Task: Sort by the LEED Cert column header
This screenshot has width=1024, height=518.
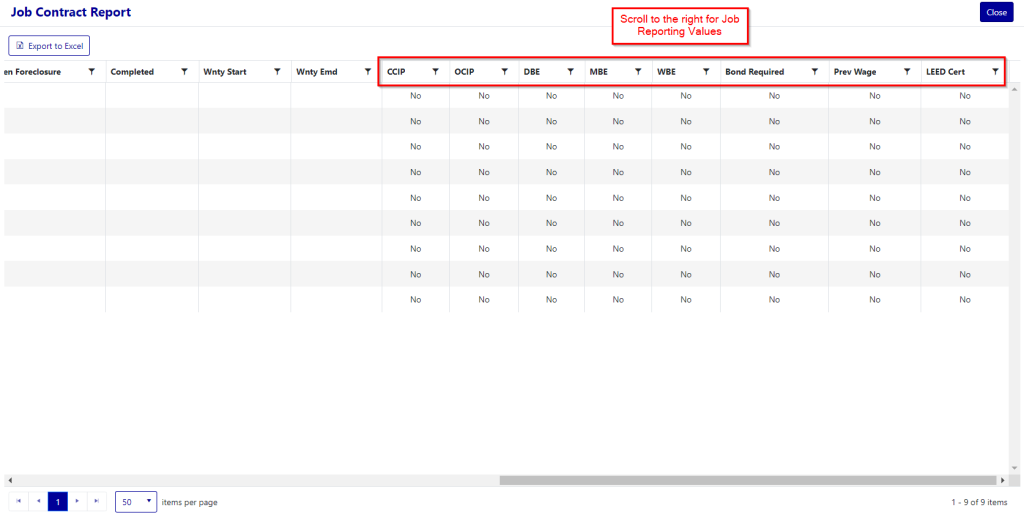Action: [x=946, y=72]
